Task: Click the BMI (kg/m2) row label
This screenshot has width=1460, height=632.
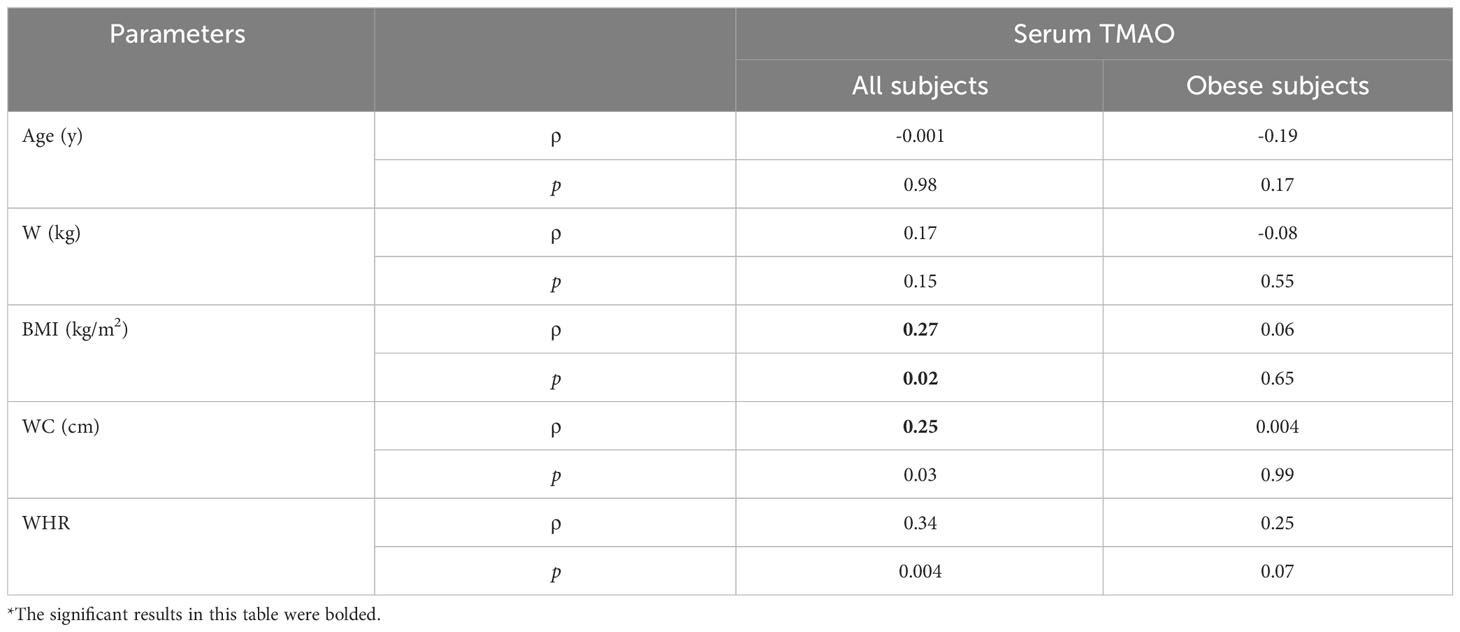Action: (x=75, y=330)
